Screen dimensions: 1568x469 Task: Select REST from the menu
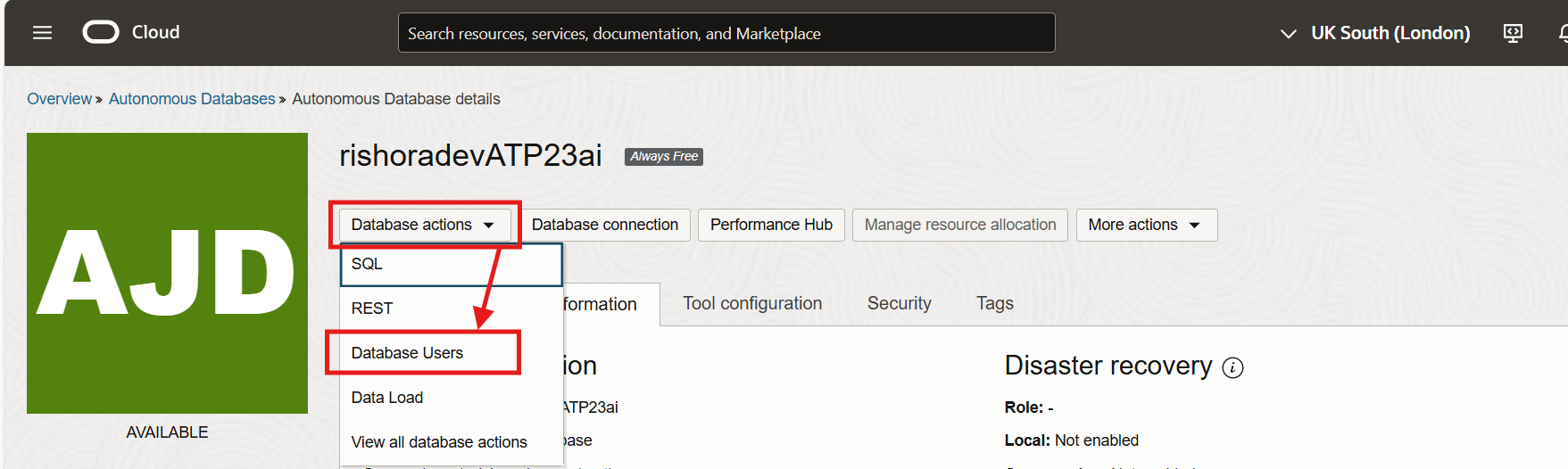tap(372, 309)
